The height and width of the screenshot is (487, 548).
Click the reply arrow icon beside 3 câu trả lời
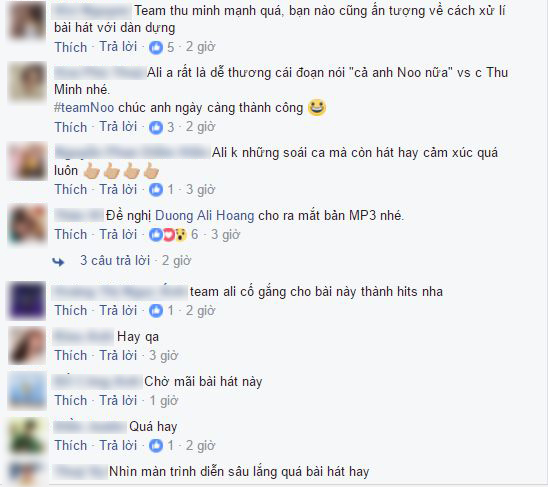pyautogui.click(x=58, y=262)
